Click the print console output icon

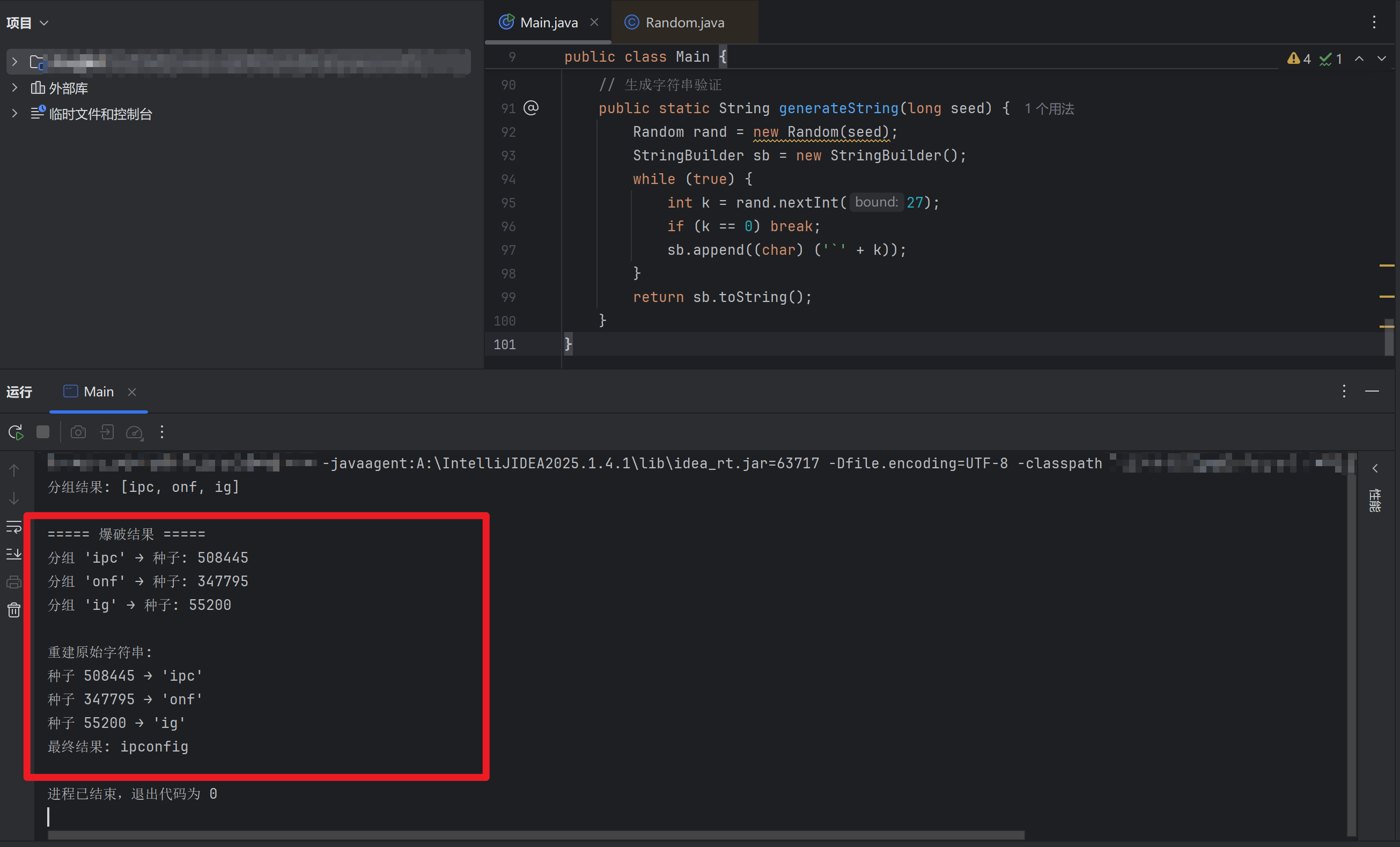[x=13, y=582]
